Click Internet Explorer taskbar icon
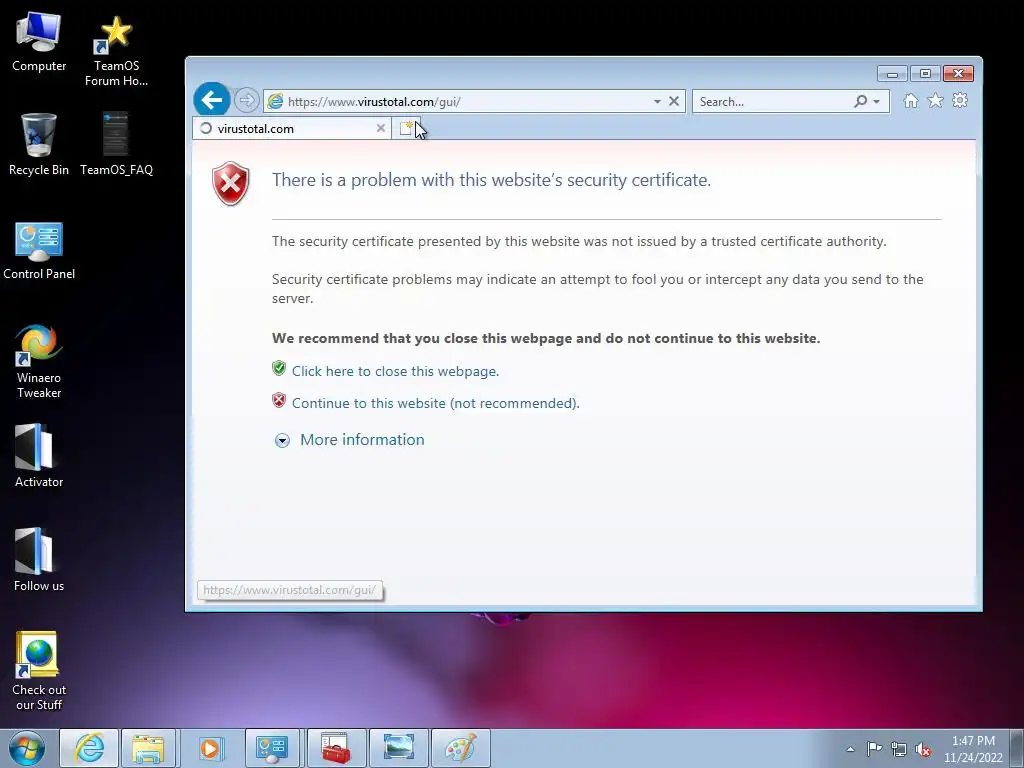The height and width of the screenshot is (768, 1024). point(89,748)
